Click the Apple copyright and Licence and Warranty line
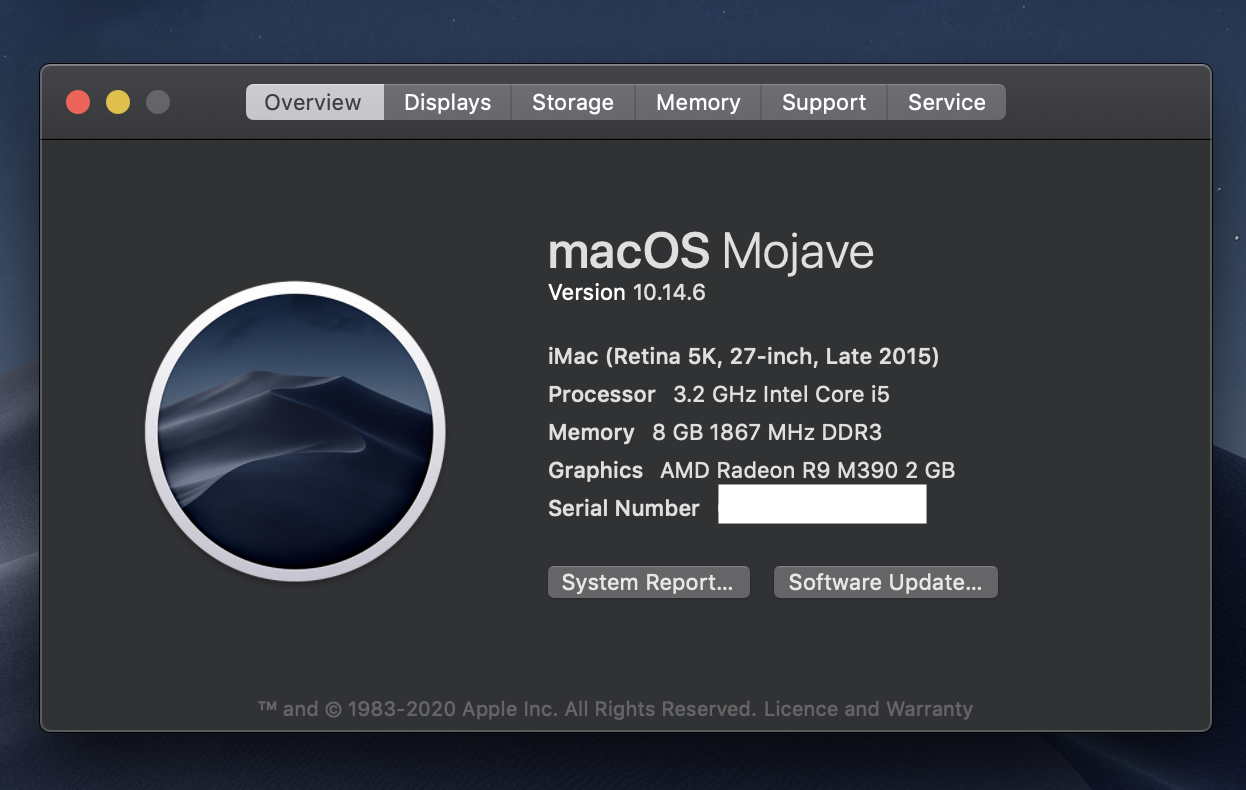 pos(615,709)
